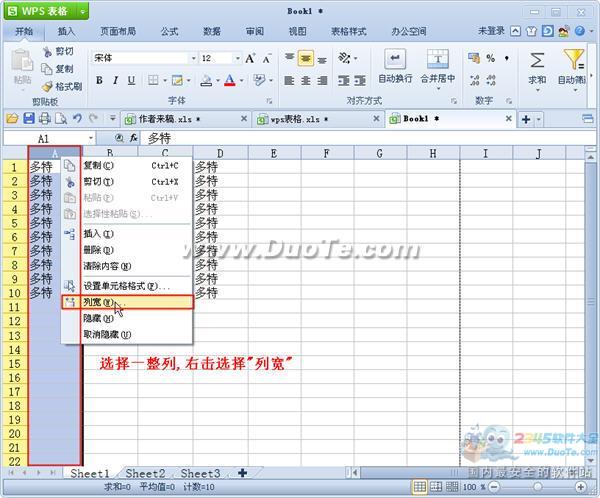Viewport: 600px width, 498px height.
Task: Click the Save icon in quick access toolbar
Action: (x=28, y=119)
